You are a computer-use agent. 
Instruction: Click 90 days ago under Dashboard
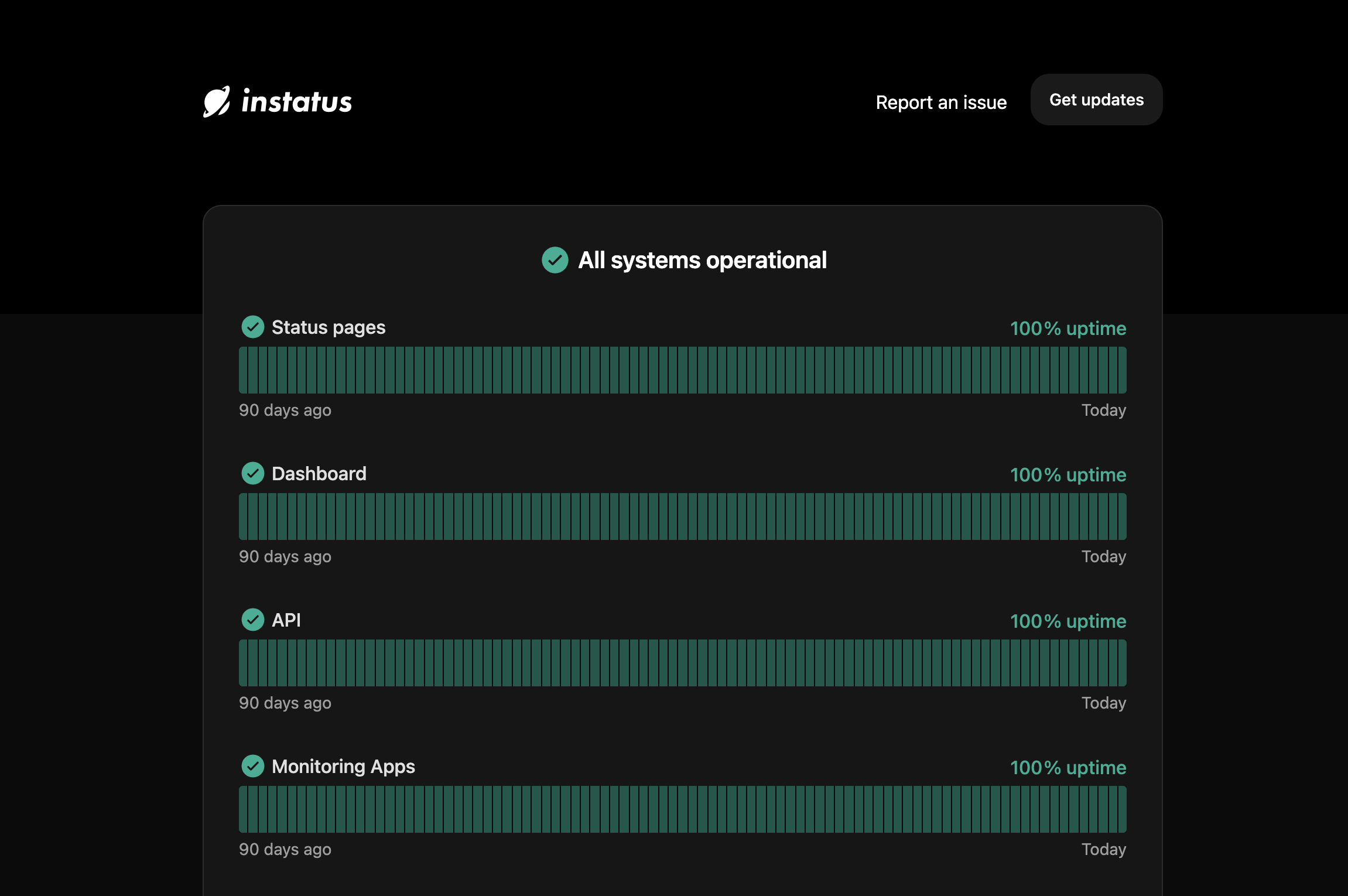tap(285, 556)
